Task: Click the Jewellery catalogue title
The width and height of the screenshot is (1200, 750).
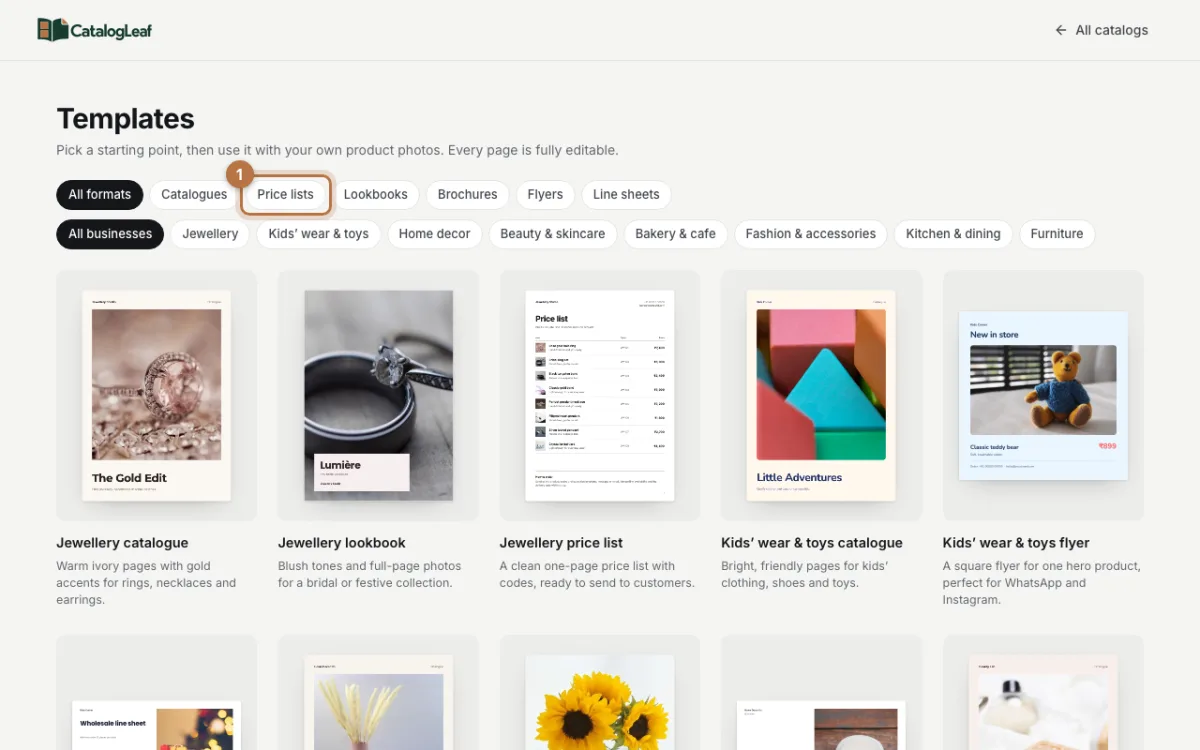Action: 122,543
